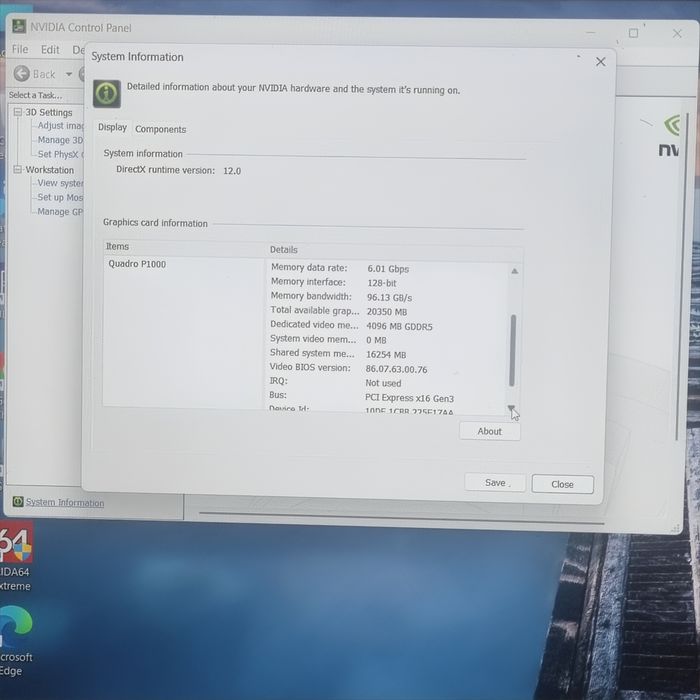Click the Bus PCI Express x16 Gen3 row
The width and height of the screenshot is (700, 700).
[x=362, y=396]
